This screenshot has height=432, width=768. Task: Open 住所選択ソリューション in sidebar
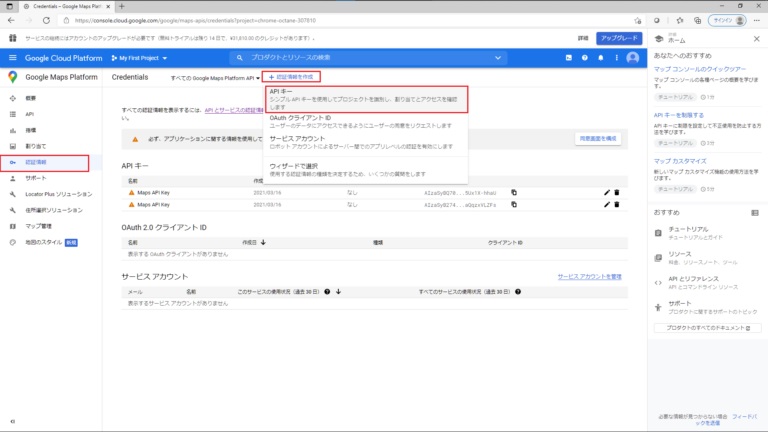(51, 210)
